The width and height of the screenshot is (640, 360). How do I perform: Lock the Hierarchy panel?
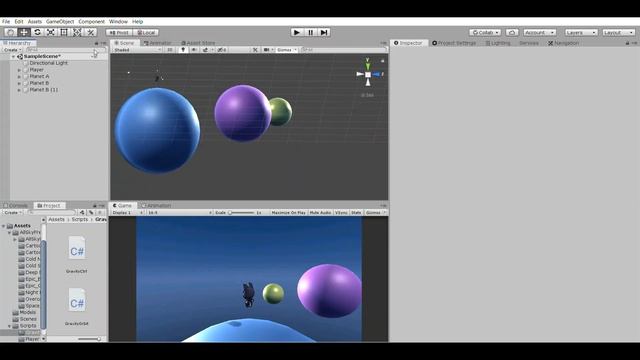(97, 43)
